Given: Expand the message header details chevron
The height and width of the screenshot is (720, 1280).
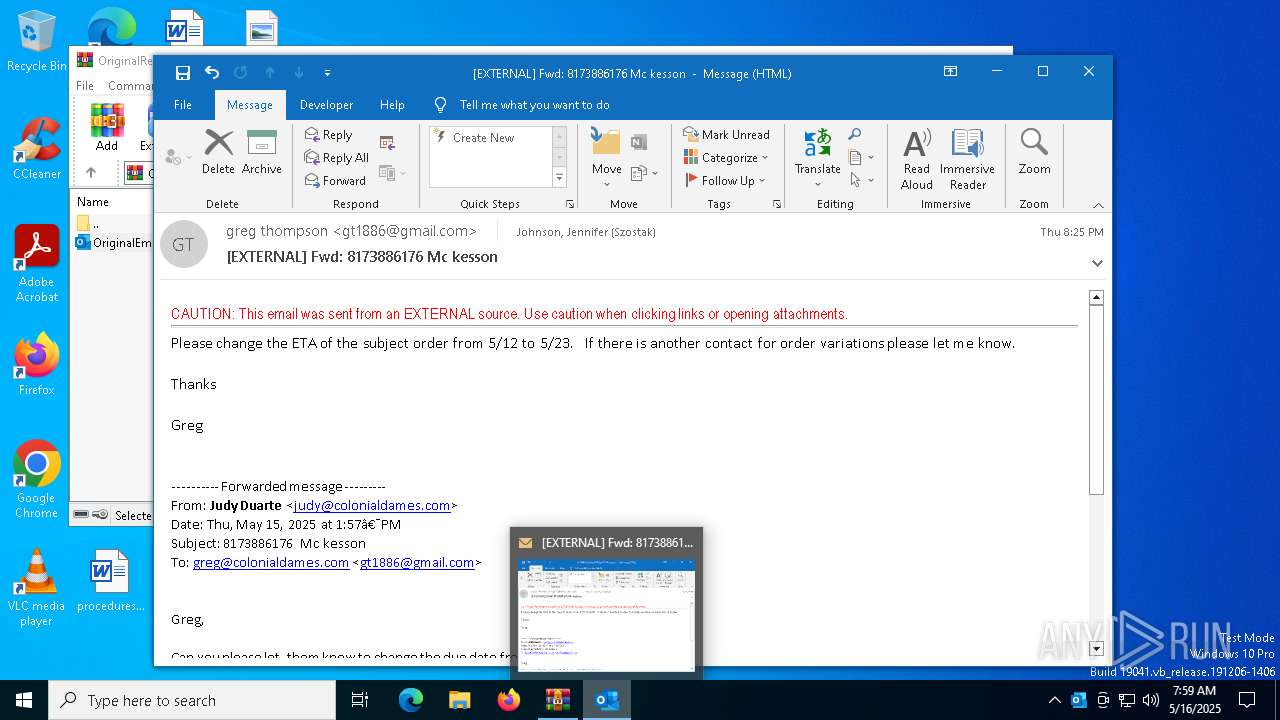Looking at the screenshot, I should [1097, 263].
